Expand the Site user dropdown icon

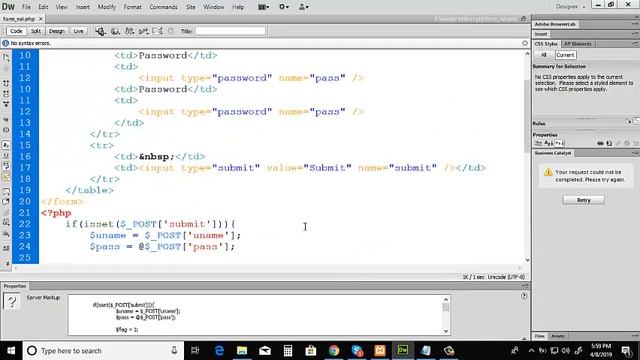(304, 7)
